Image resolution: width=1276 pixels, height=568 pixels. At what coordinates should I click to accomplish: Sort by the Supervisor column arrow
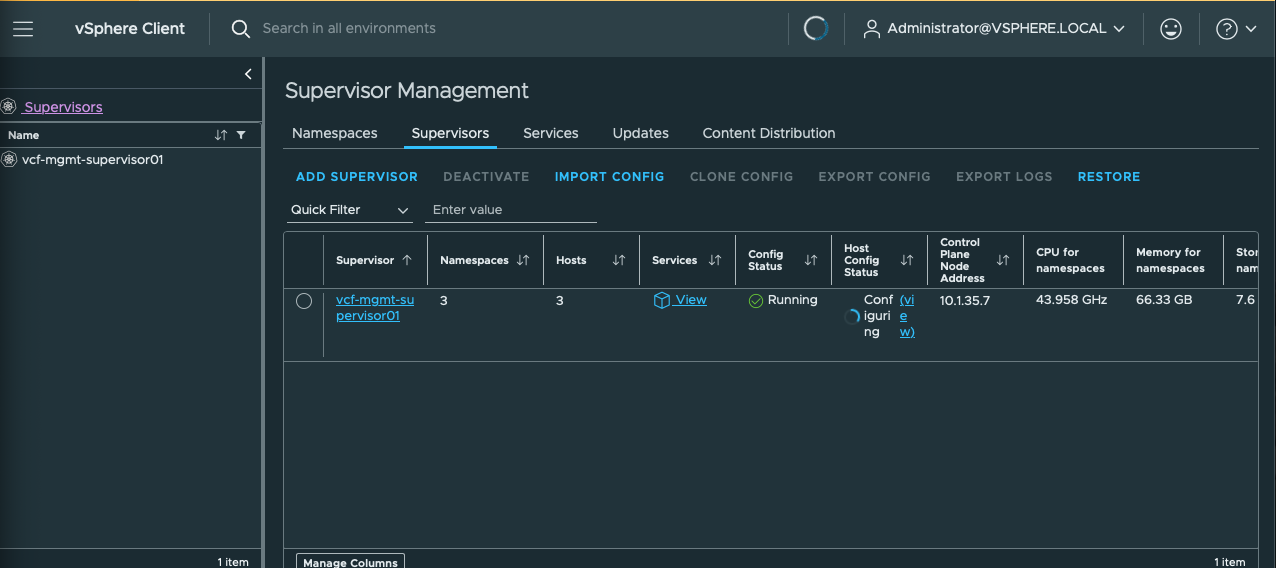[407, 260]
